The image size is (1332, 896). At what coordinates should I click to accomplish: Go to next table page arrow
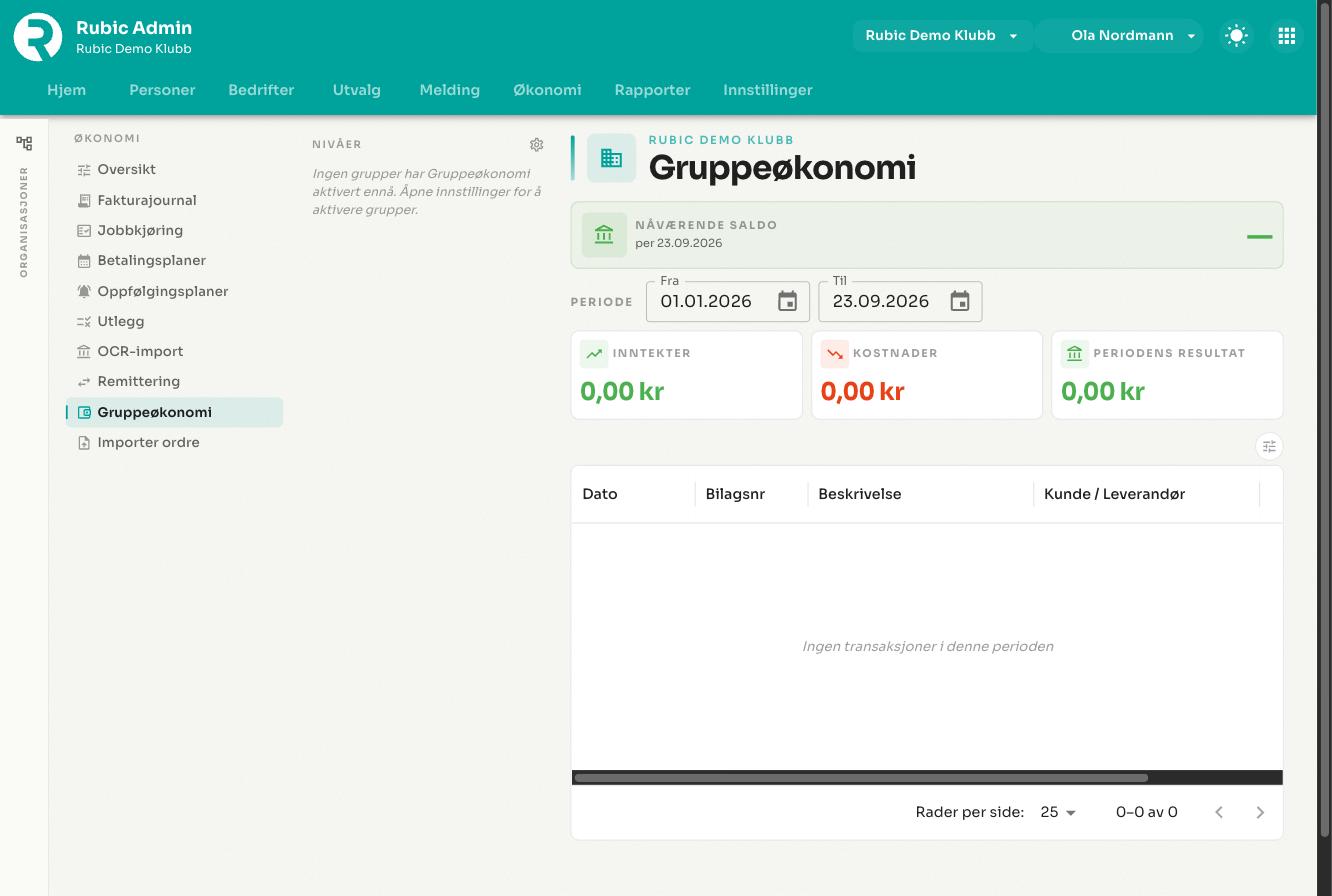pyautogui.click(x=1260, y=812)
